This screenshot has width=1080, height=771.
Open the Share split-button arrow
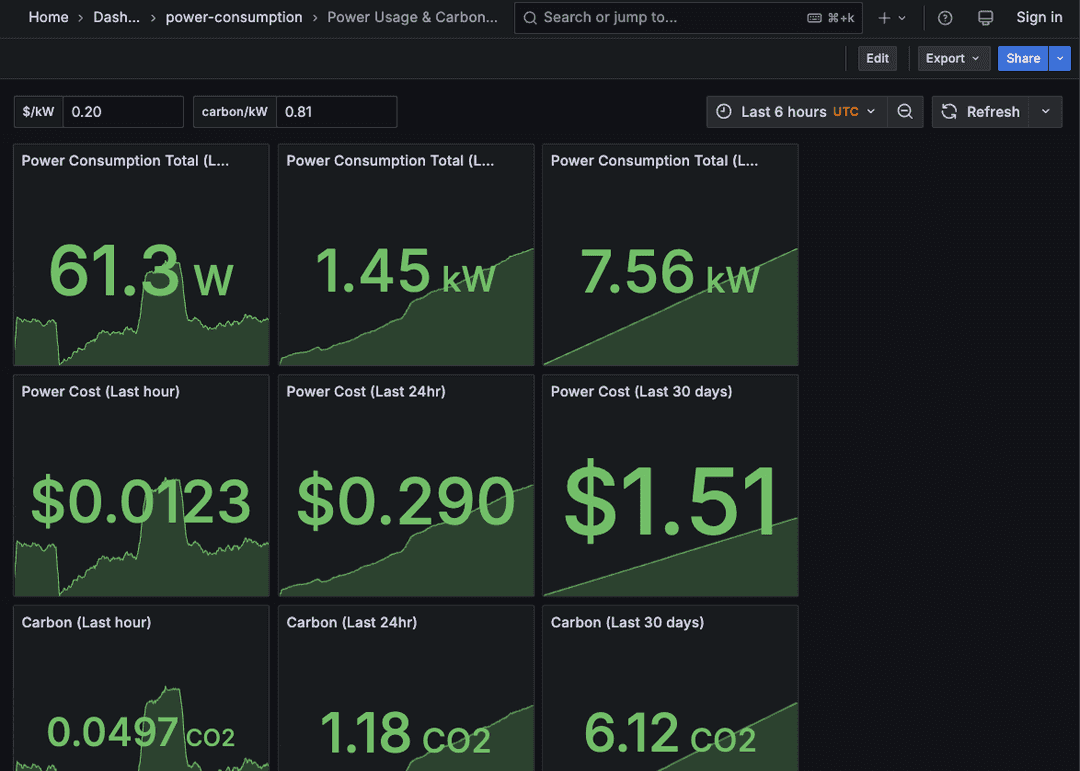point(1060,58)
